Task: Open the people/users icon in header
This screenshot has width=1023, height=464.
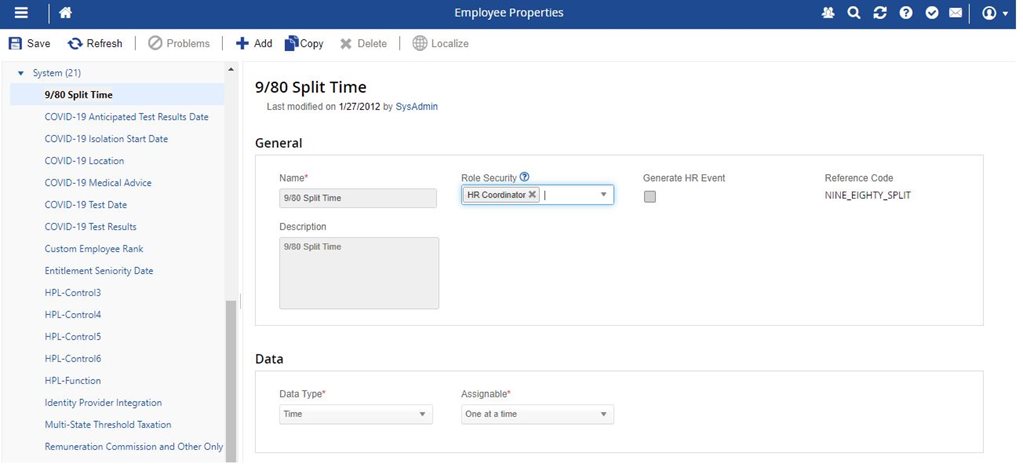Action: pos(828,13)
